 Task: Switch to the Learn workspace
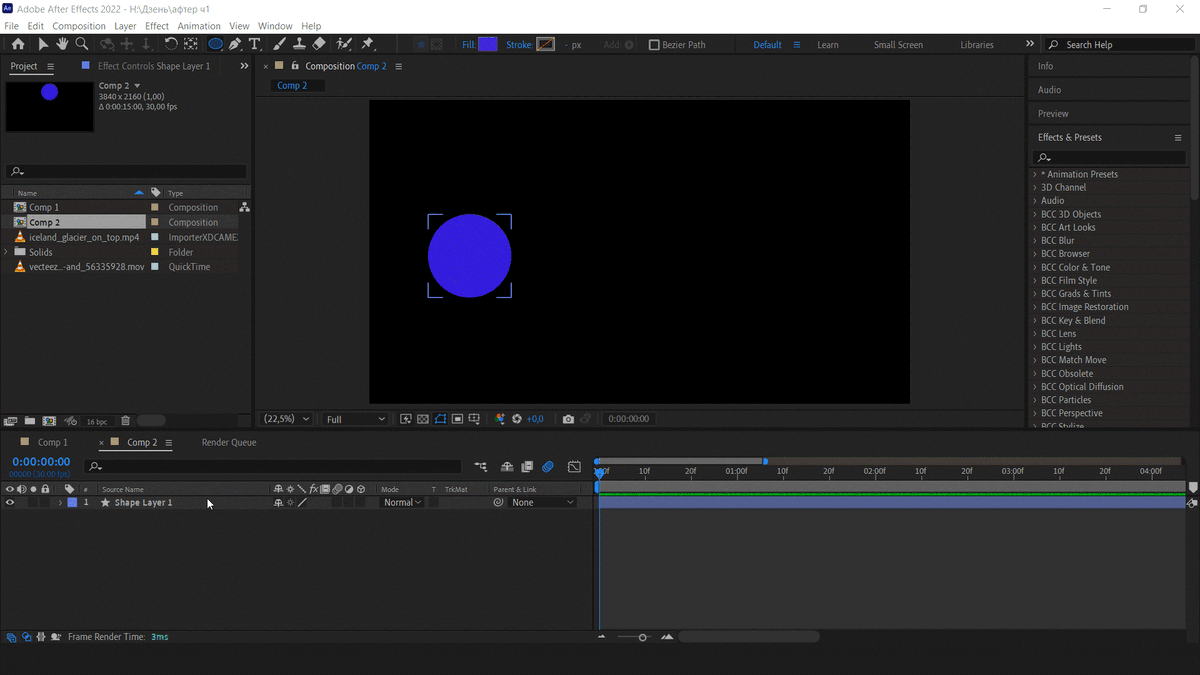point(828,45)
